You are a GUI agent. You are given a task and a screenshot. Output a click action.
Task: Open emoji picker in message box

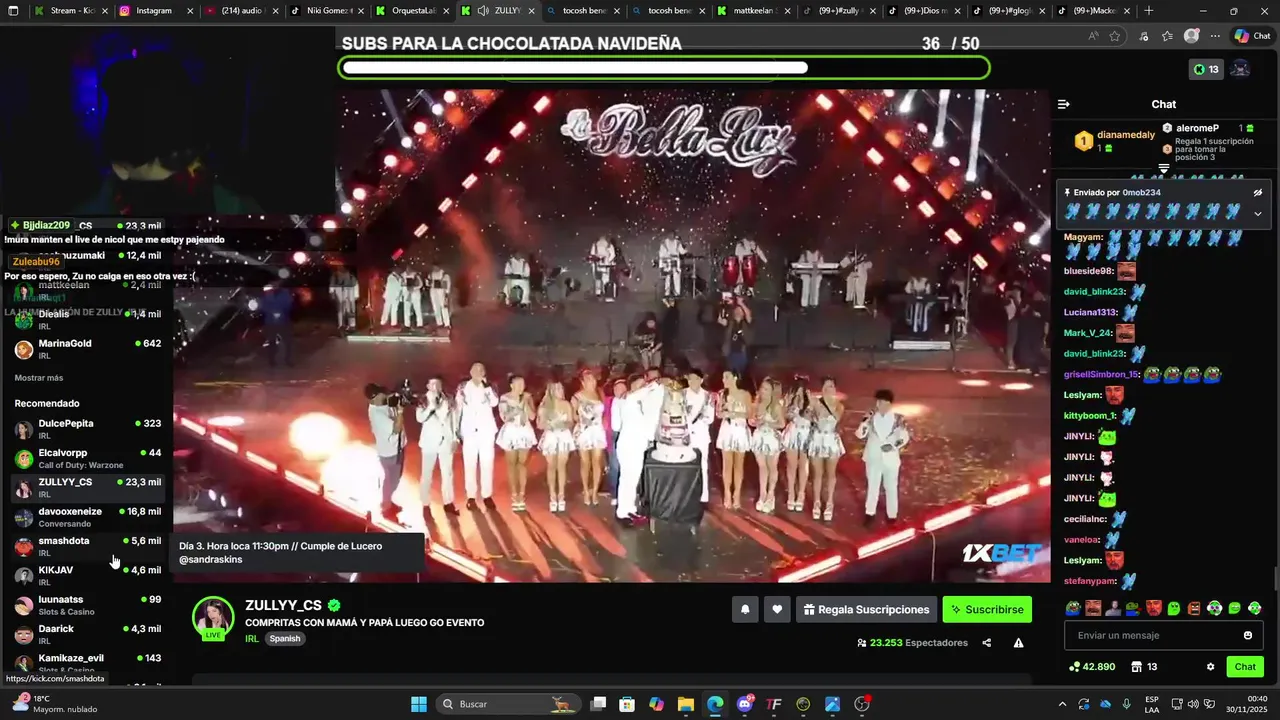tap(1248, 635)
